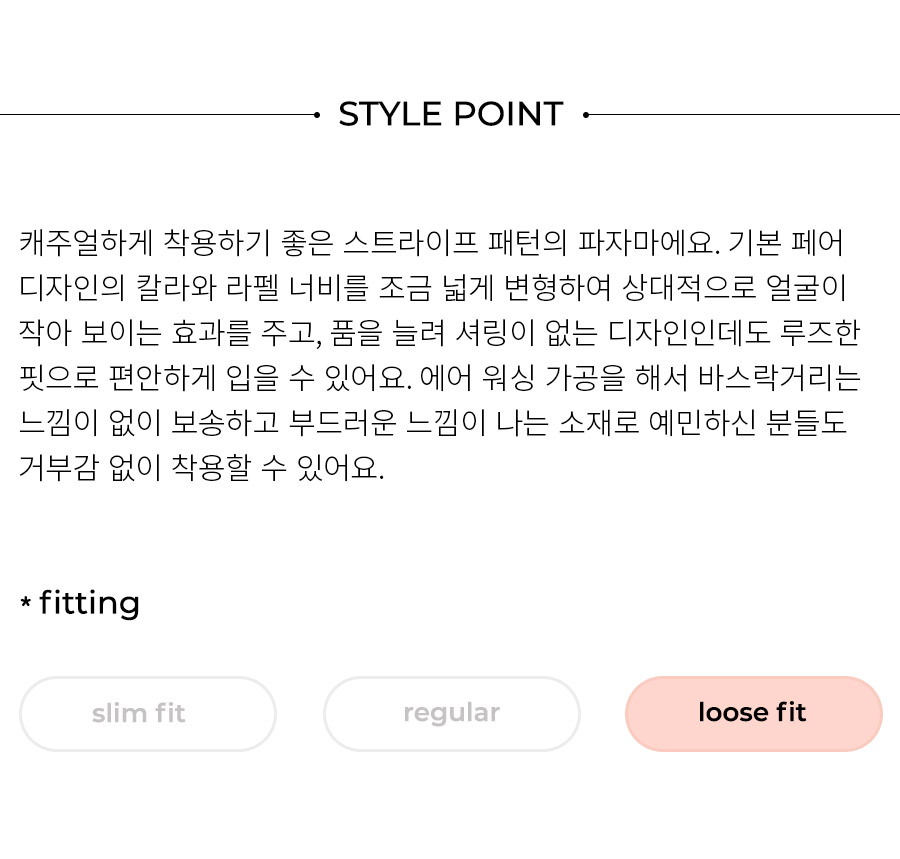
Task: Choose the regular fit pill
Action: tap(452, 714)
